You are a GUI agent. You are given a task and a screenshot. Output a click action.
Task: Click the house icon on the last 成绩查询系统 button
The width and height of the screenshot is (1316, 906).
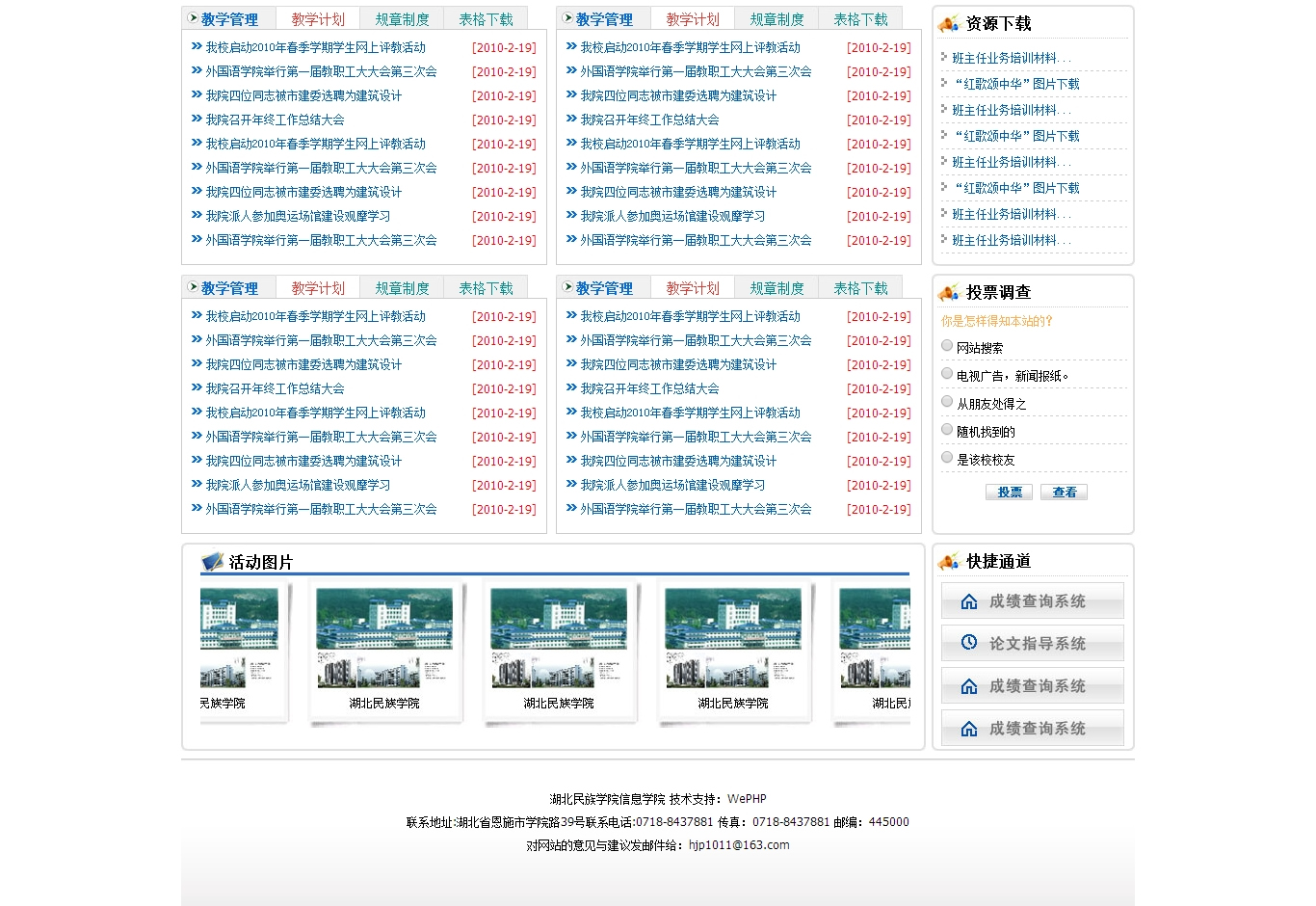[x=969, y=729]
